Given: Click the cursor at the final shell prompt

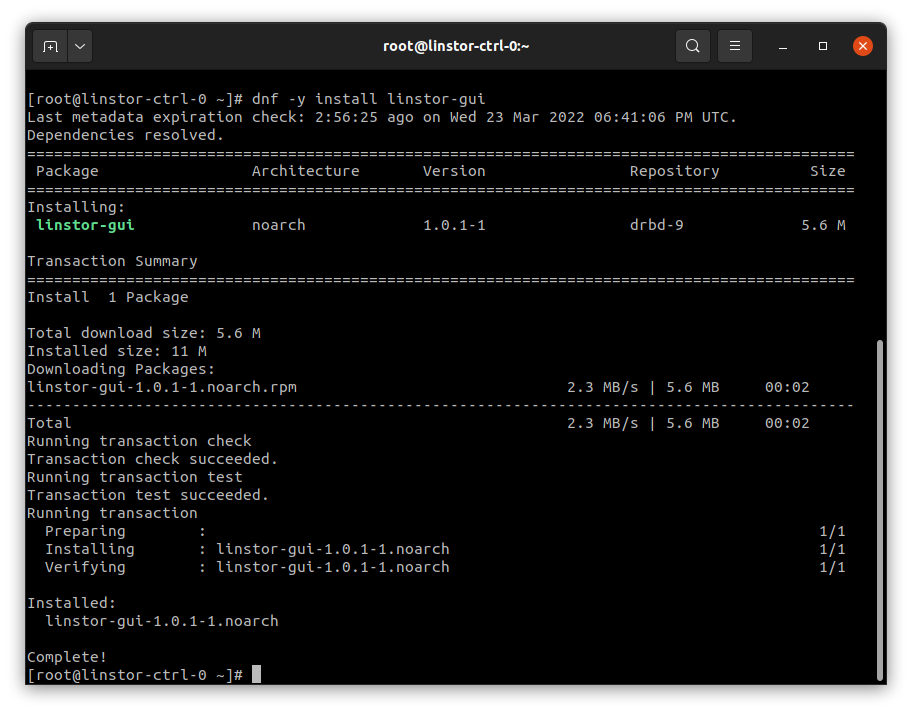Looking at the screenshot, I should [x=256, y=675].
